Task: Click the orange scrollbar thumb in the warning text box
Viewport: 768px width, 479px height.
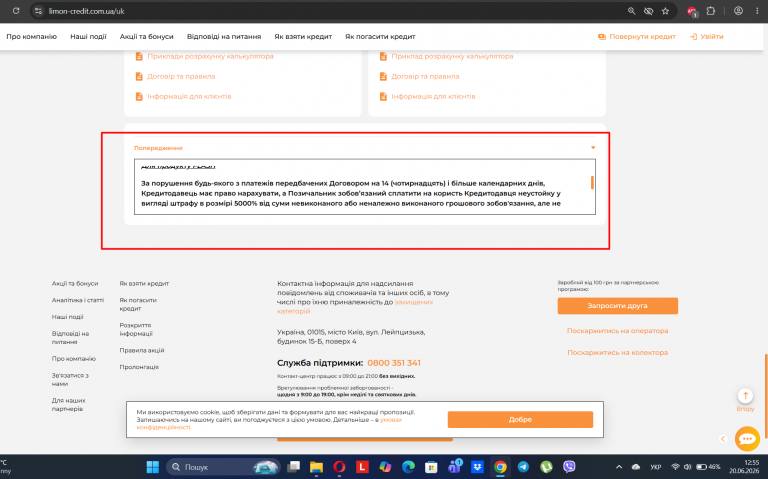Action: pyautogui.click(x=592, y=183)
